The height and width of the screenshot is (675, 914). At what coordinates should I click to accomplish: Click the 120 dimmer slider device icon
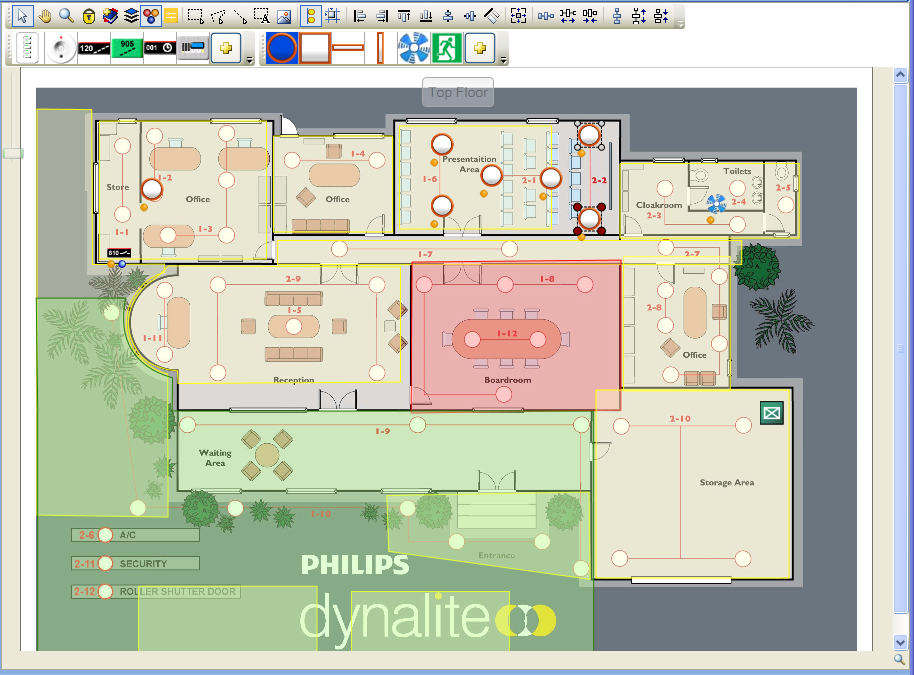click(94, 47)
